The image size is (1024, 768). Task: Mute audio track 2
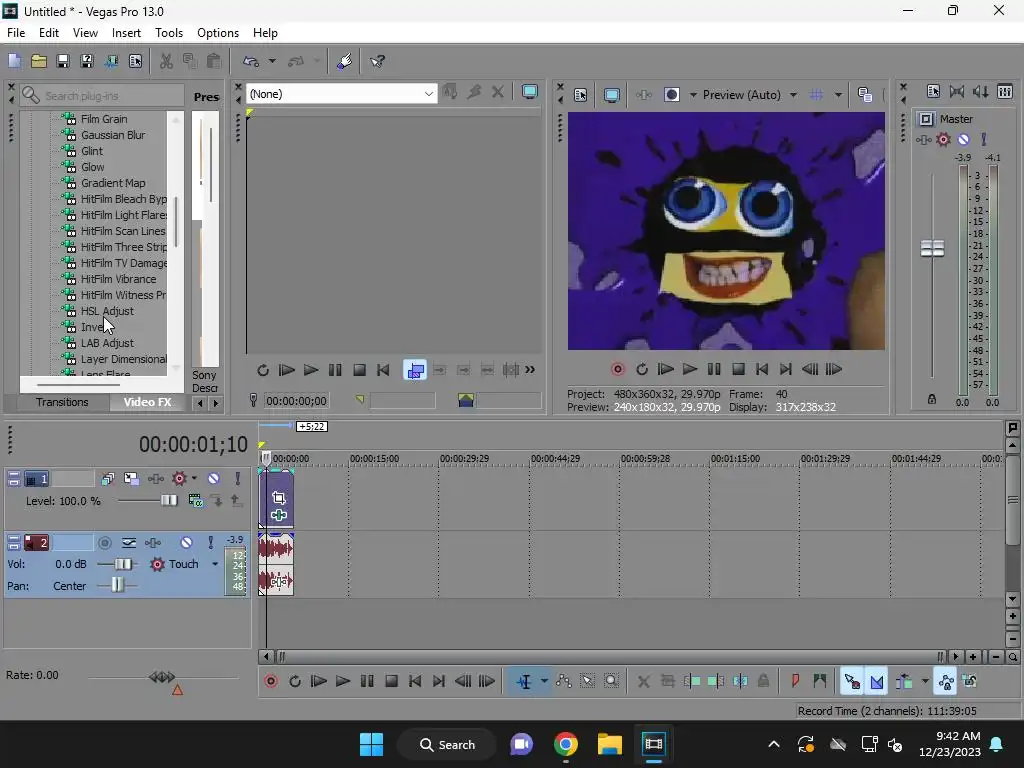(x=186, y=542)
